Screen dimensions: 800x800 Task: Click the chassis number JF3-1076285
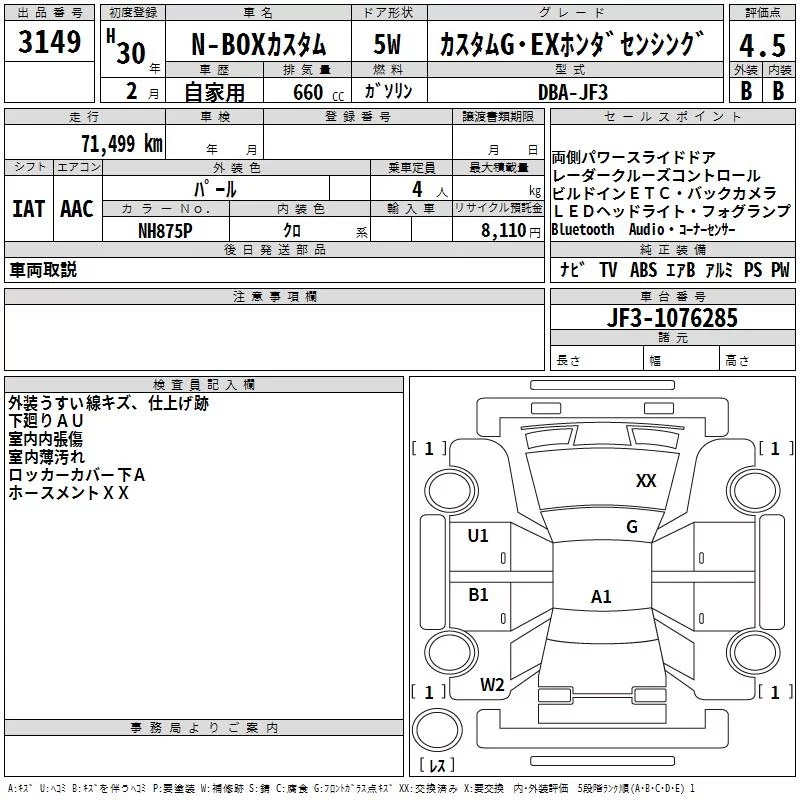pos(672,318)
